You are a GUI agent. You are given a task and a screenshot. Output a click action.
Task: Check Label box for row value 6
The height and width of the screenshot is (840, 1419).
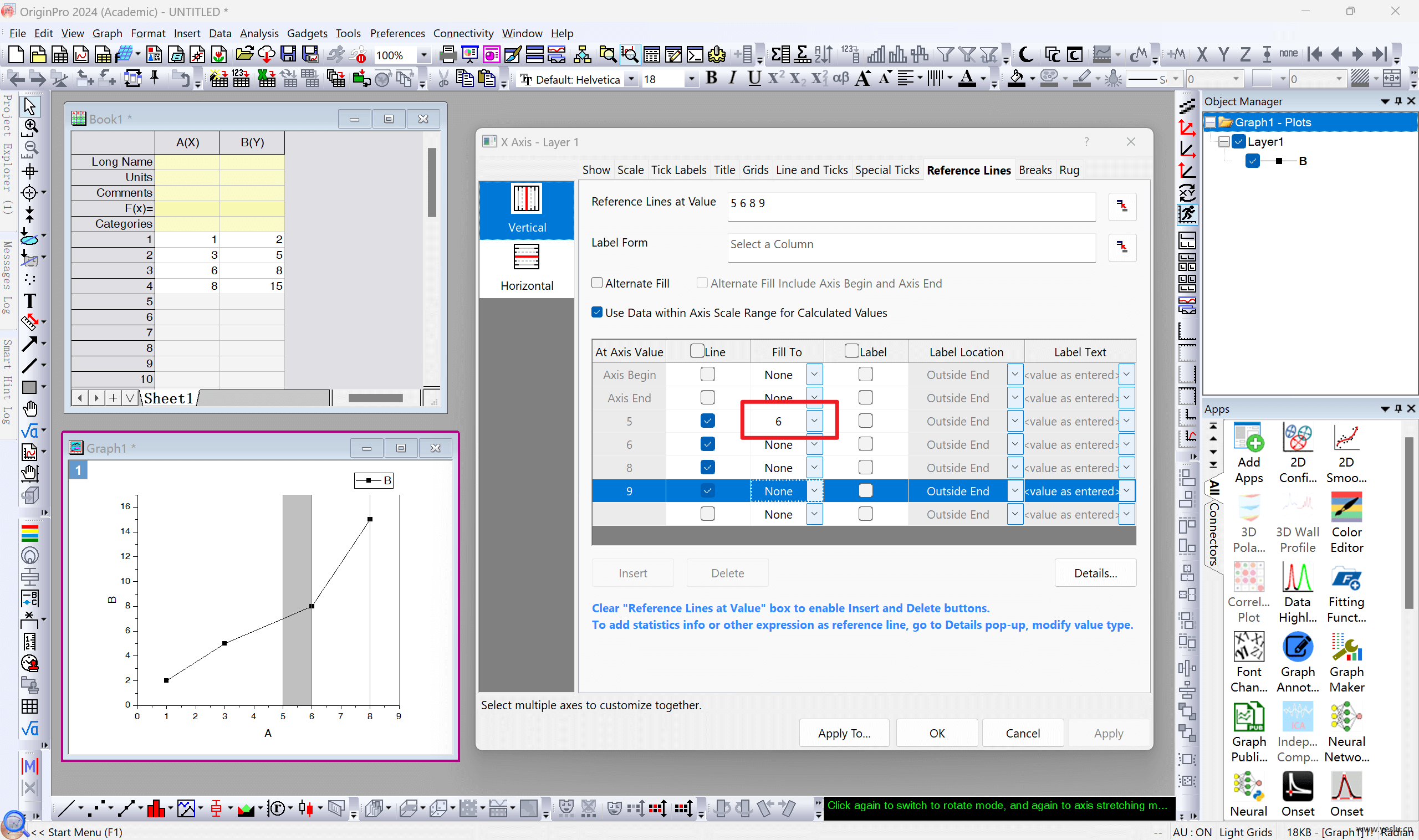[x=865, y=444]
